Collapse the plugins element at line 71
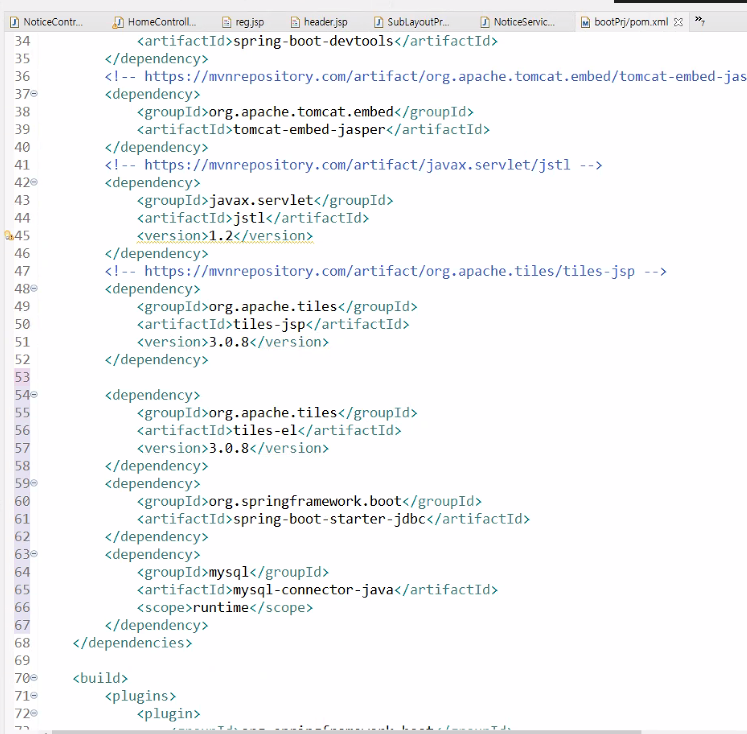747x734 pixels. coord(34,695)
